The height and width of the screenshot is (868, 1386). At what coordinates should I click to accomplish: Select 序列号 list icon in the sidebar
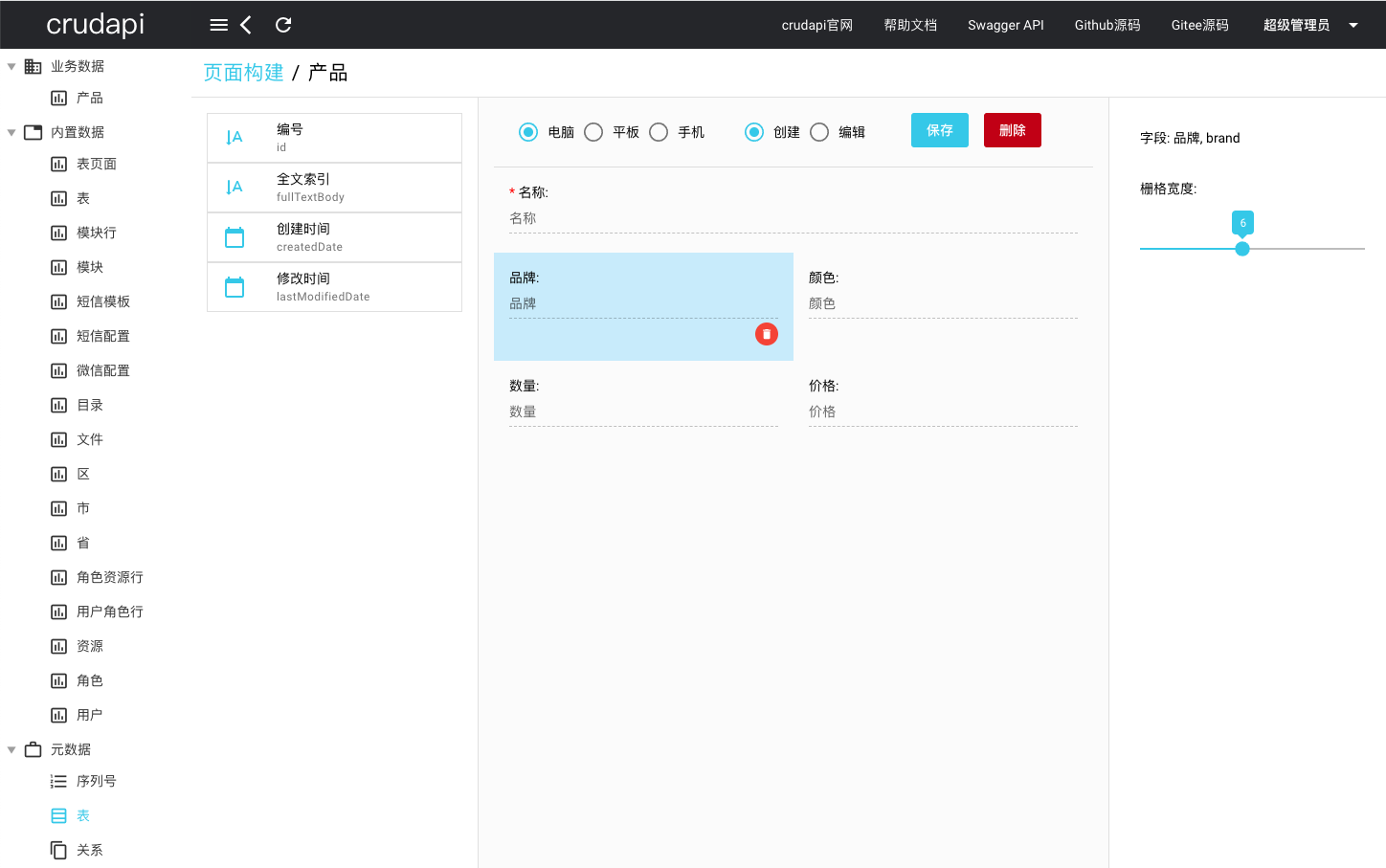click(x=57, y=780)
